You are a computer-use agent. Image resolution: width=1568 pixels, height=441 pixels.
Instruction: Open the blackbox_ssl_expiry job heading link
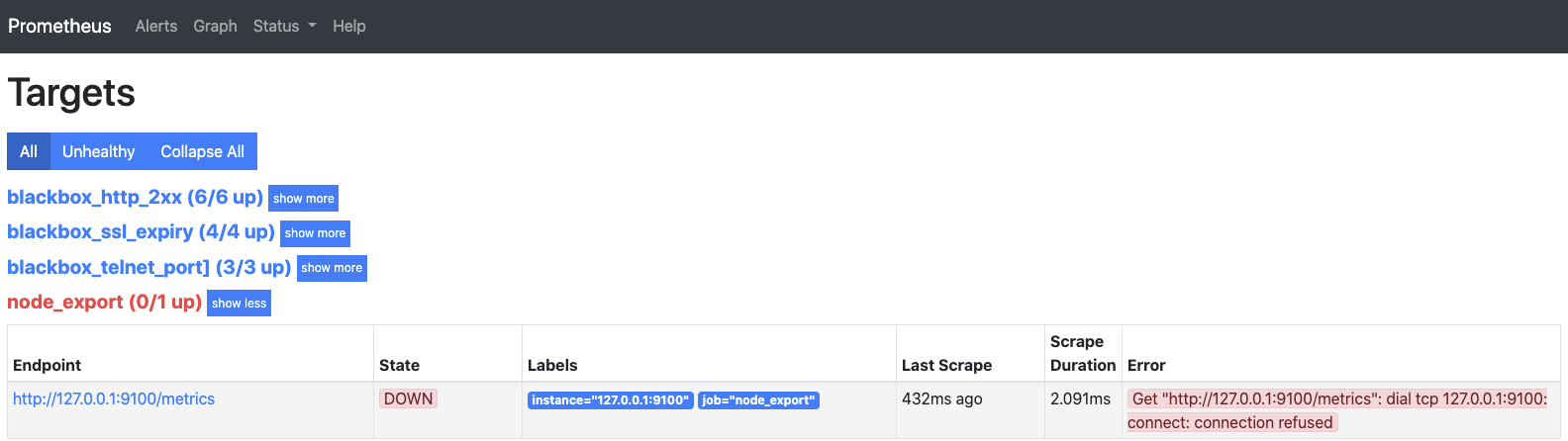click(141, 231)
